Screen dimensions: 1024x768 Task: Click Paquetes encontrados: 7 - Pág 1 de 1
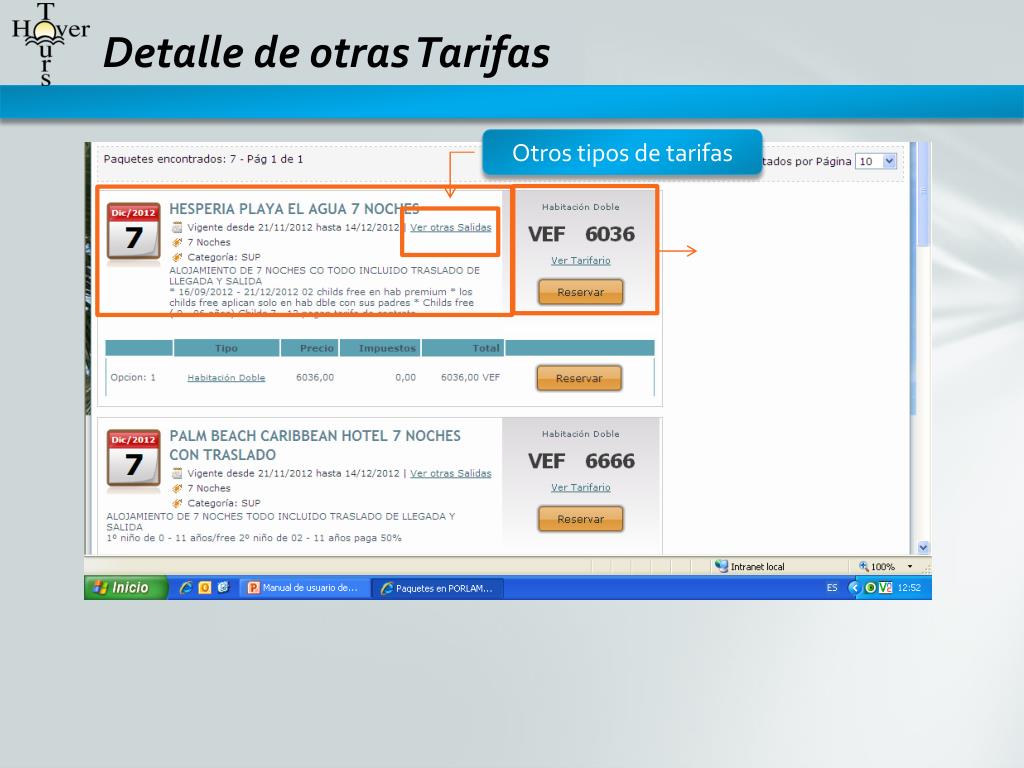click(203, 159)
